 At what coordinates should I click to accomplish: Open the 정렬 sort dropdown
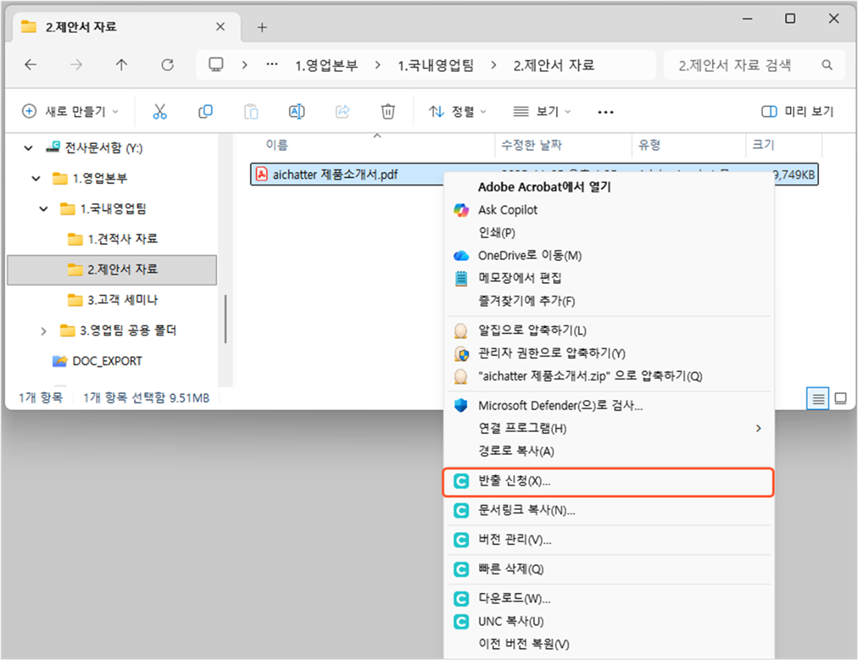pos(457,112)
